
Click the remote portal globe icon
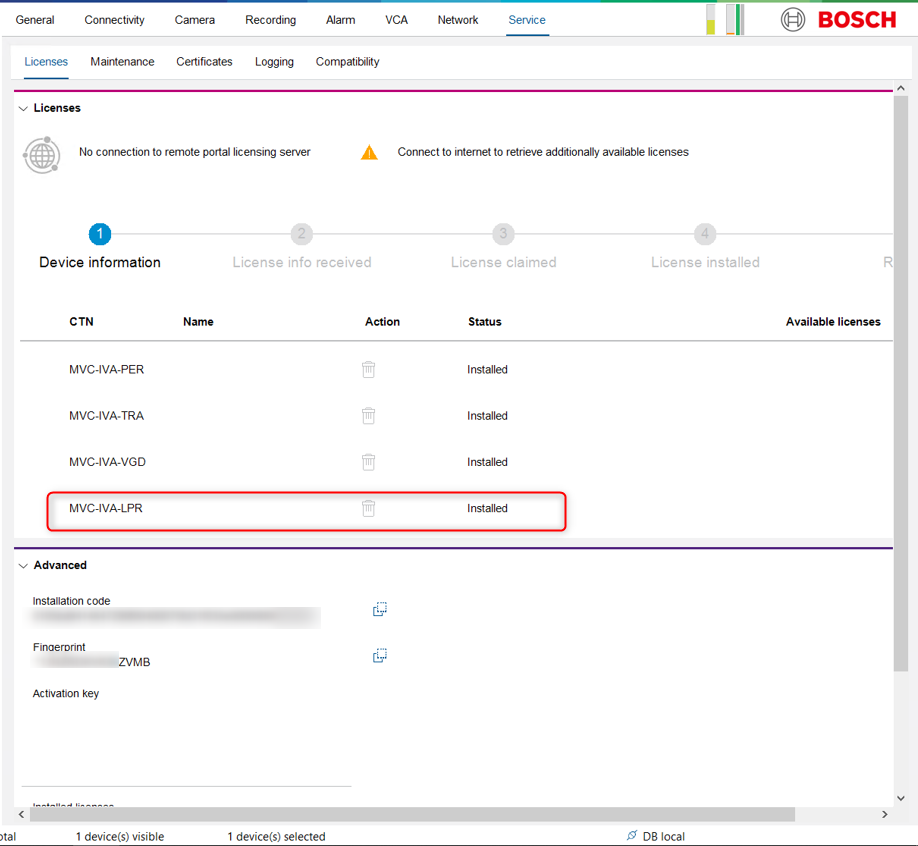coord(42,155)
